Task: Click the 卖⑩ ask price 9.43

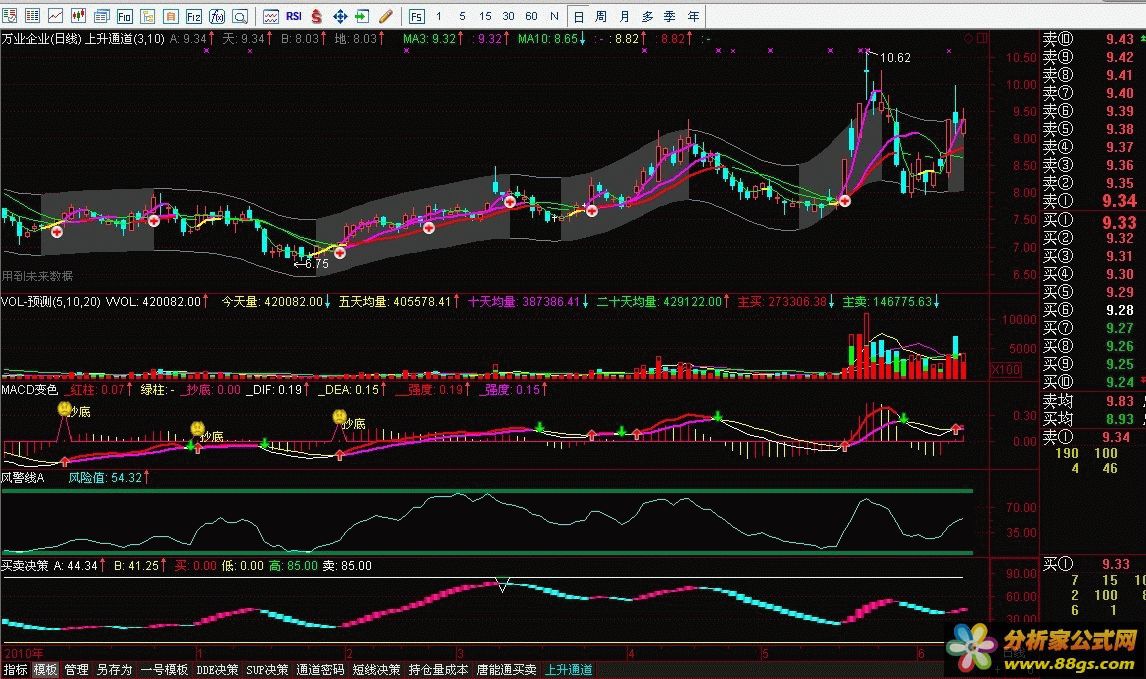Action: 1120,39
